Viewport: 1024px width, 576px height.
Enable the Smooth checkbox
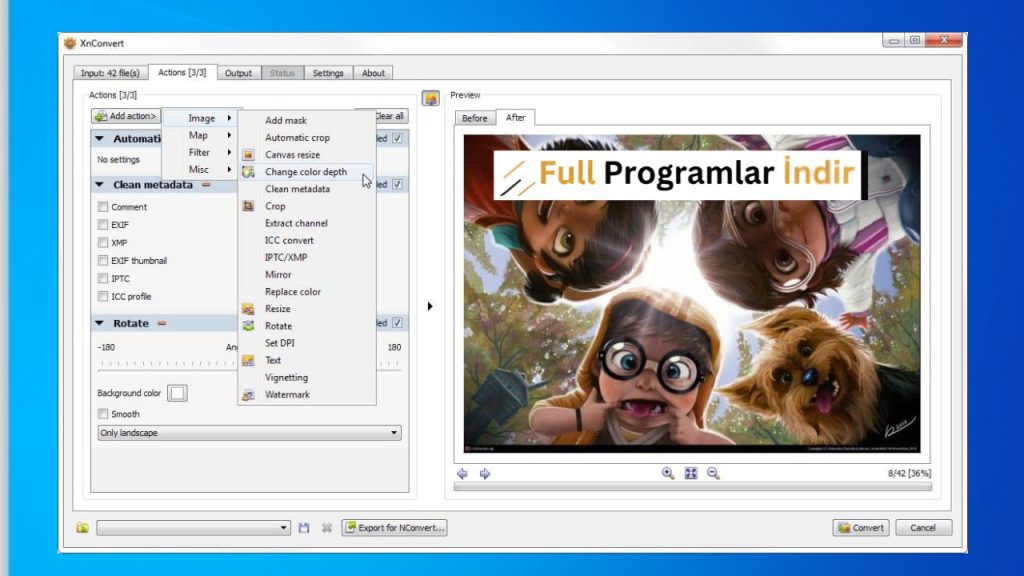[x=103, y=414]
